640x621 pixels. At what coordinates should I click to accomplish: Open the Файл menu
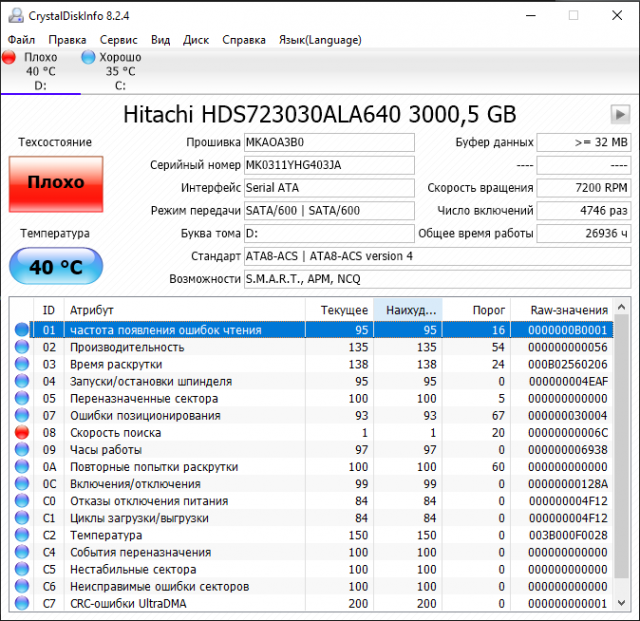coord(21,40)
